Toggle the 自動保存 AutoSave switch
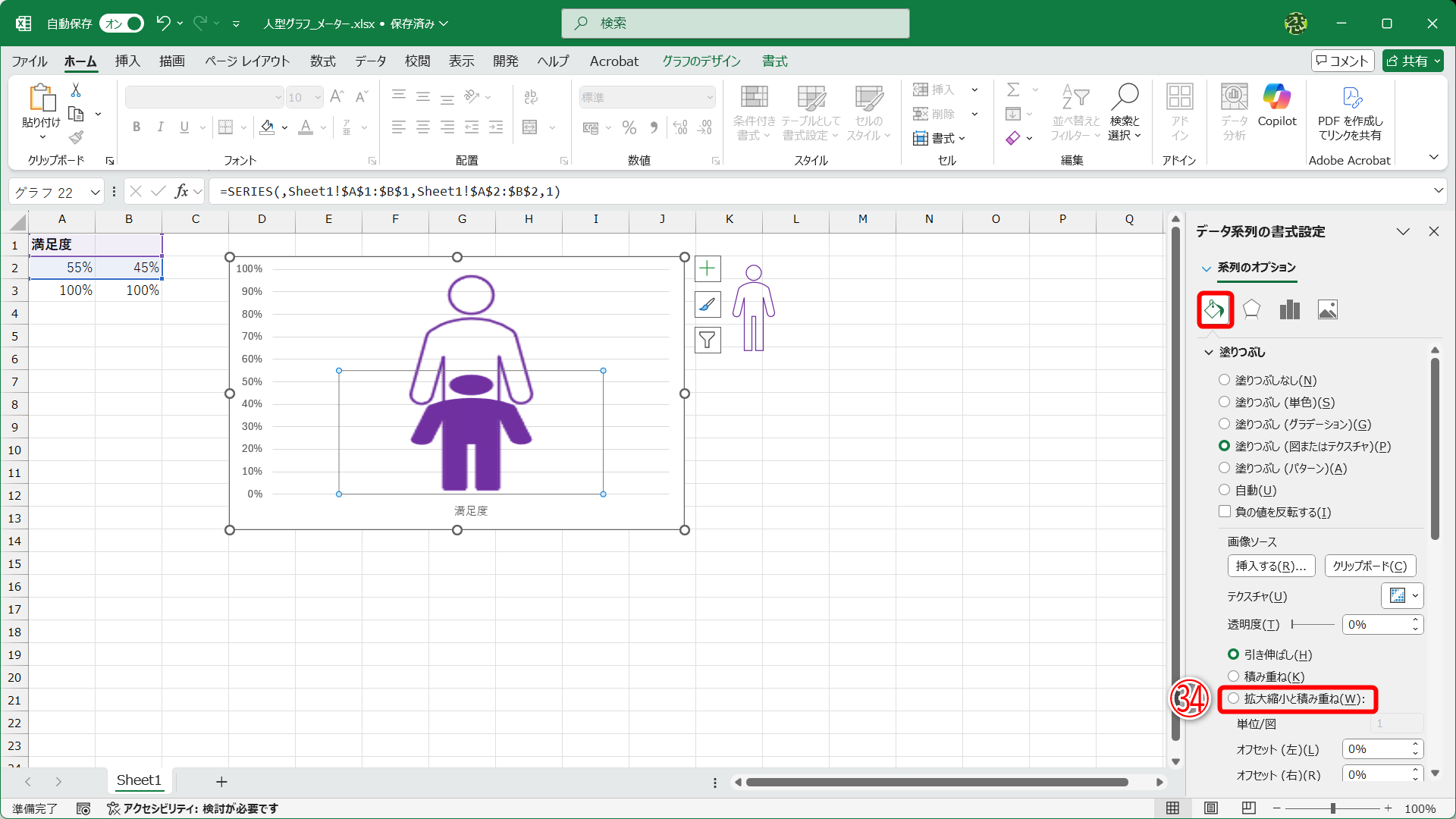Screen dimensions: 1456x819 [x=123, y=24]
